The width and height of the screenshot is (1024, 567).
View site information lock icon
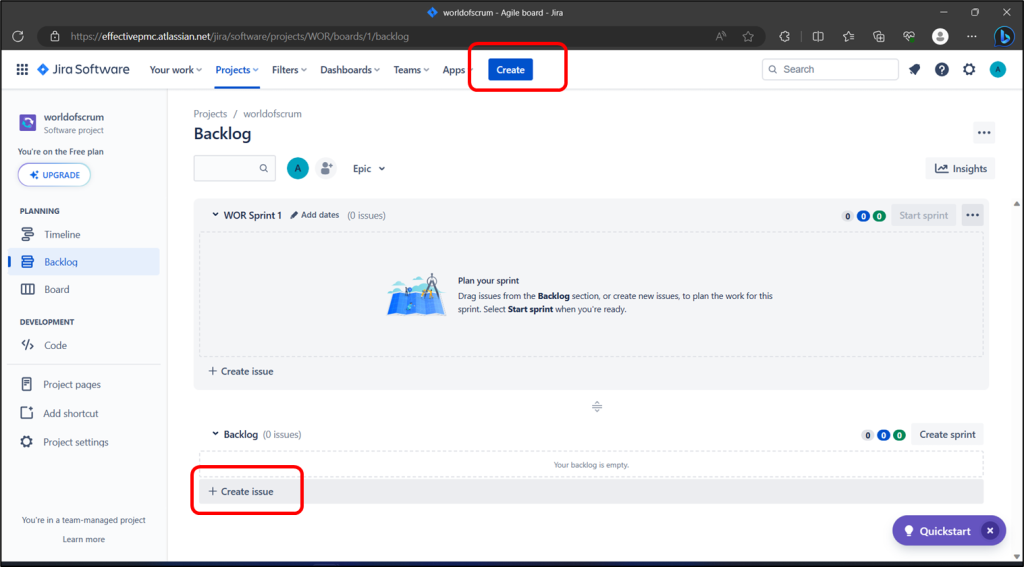pyautogui.click(x=55, y=37)
